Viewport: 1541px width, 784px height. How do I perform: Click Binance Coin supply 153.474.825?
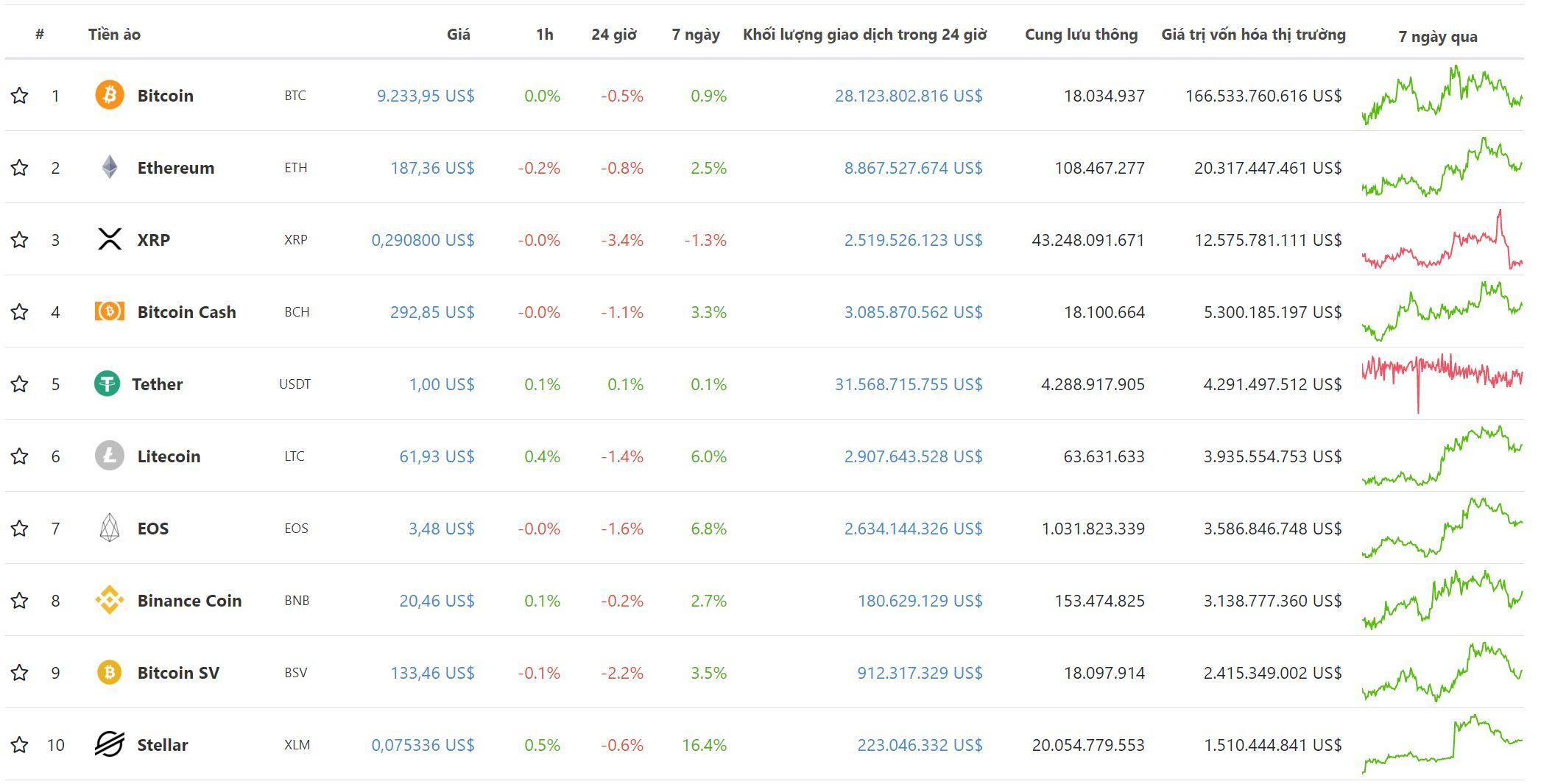pos(1099,600)
